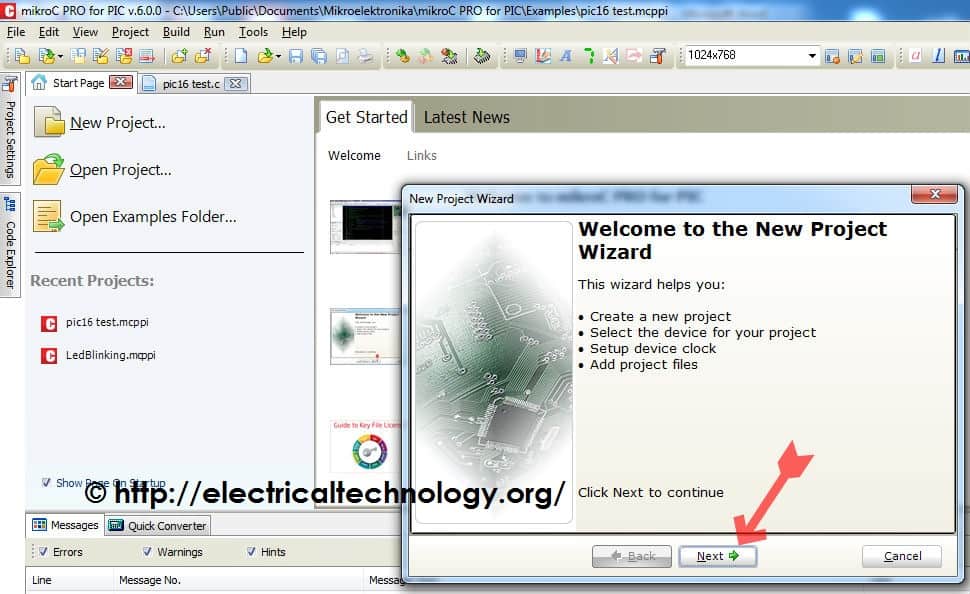Click the Remove File from Project icon
The height and width of the screenshot is (594, 970).
coord(203,56)
